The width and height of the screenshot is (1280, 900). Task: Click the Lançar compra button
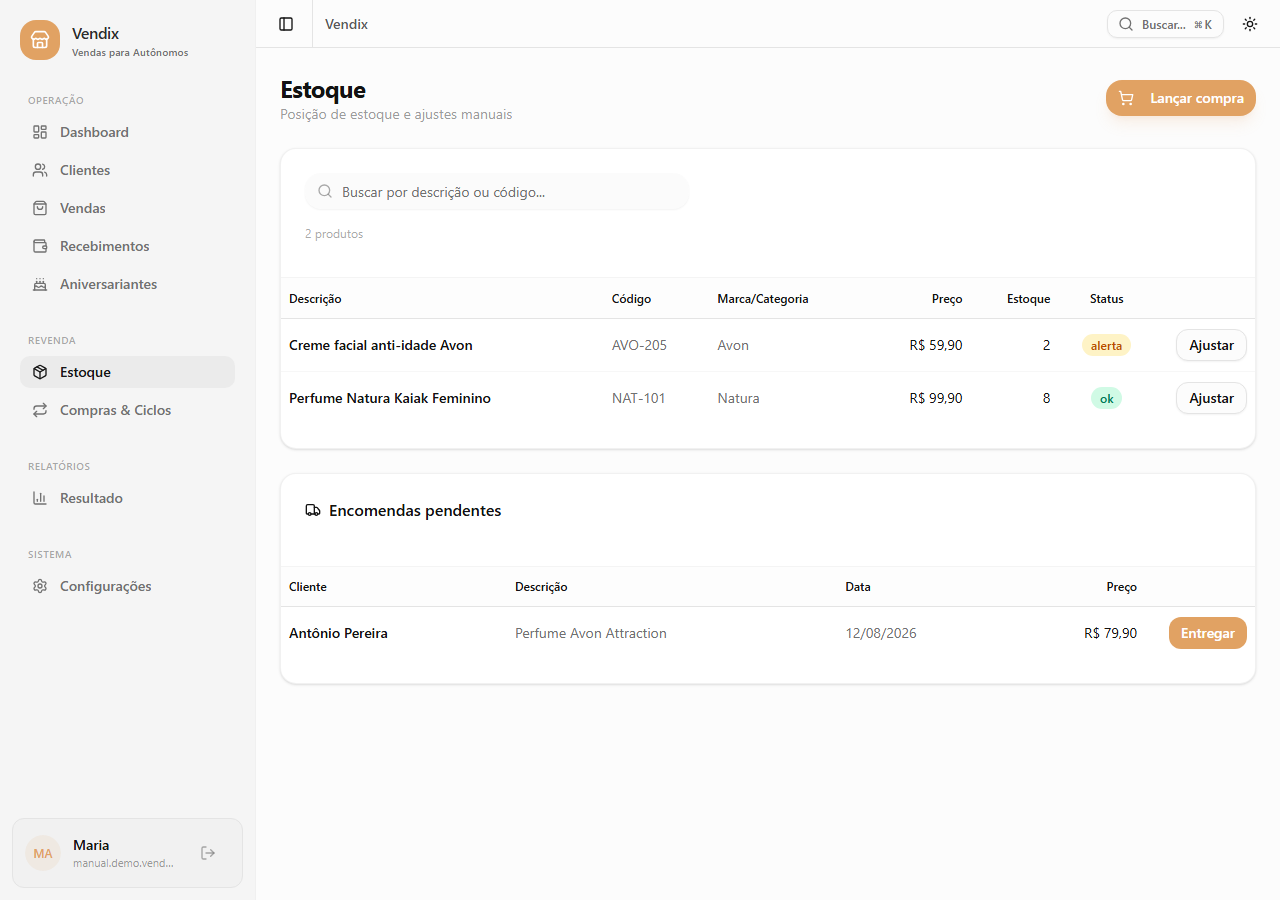[x=1181, y=98]
